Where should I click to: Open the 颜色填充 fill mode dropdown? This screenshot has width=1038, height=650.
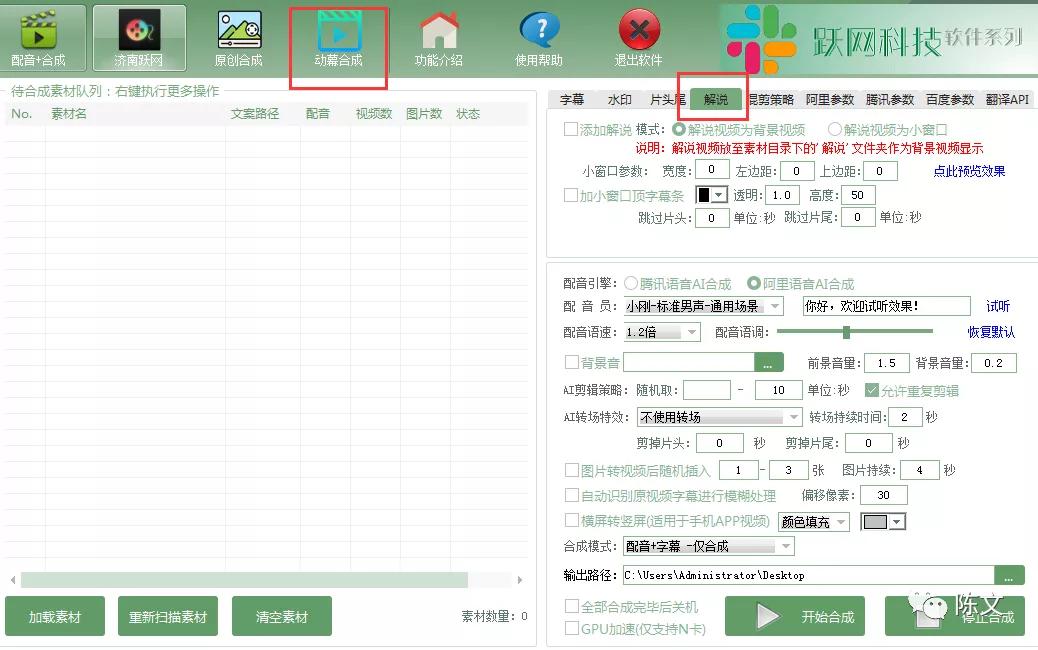[814, 522]
